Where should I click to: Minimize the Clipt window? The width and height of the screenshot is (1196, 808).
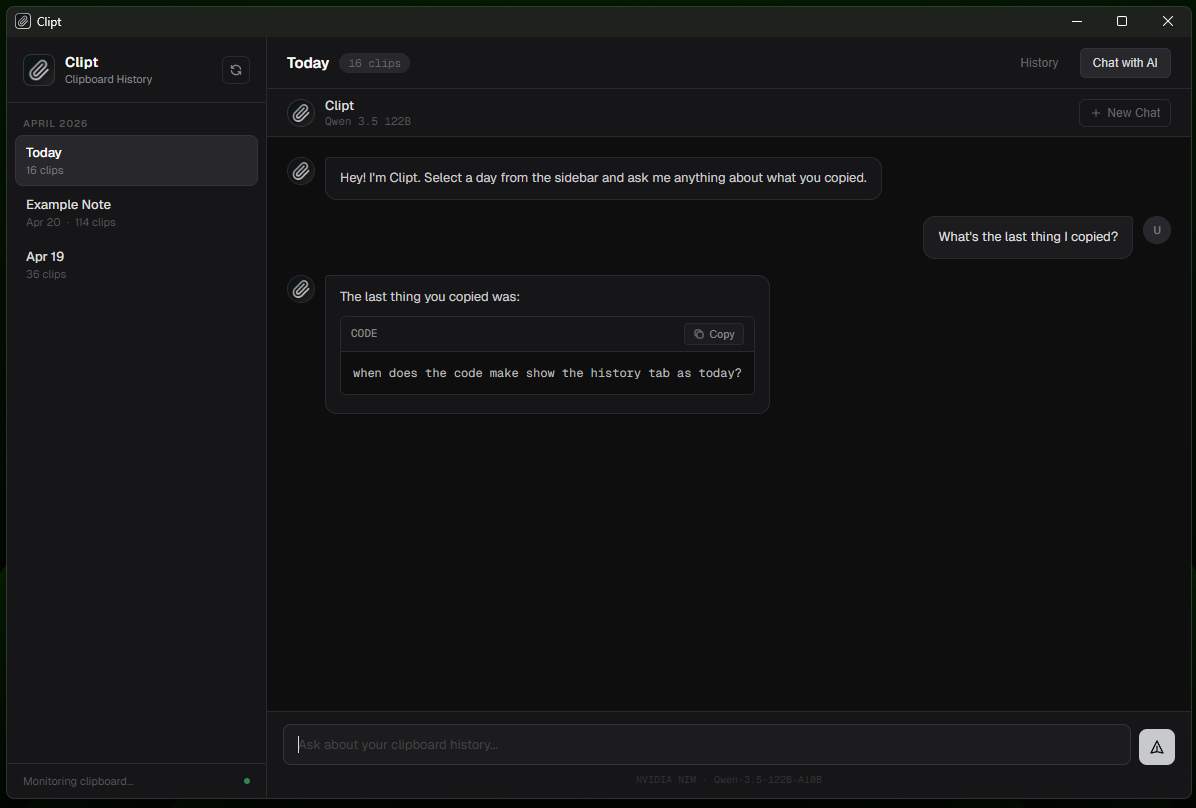point(1076,21)
